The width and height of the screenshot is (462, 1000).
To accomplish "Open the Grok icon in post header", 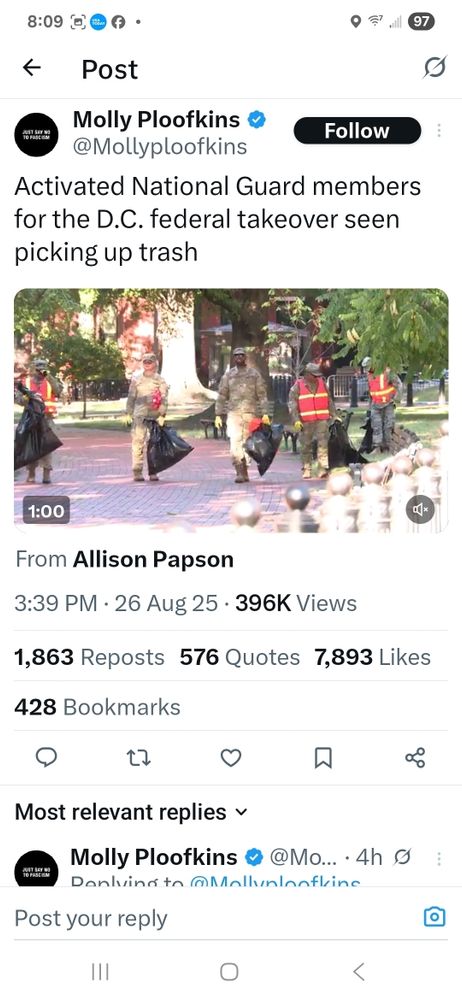I will (x=434, y=67).
